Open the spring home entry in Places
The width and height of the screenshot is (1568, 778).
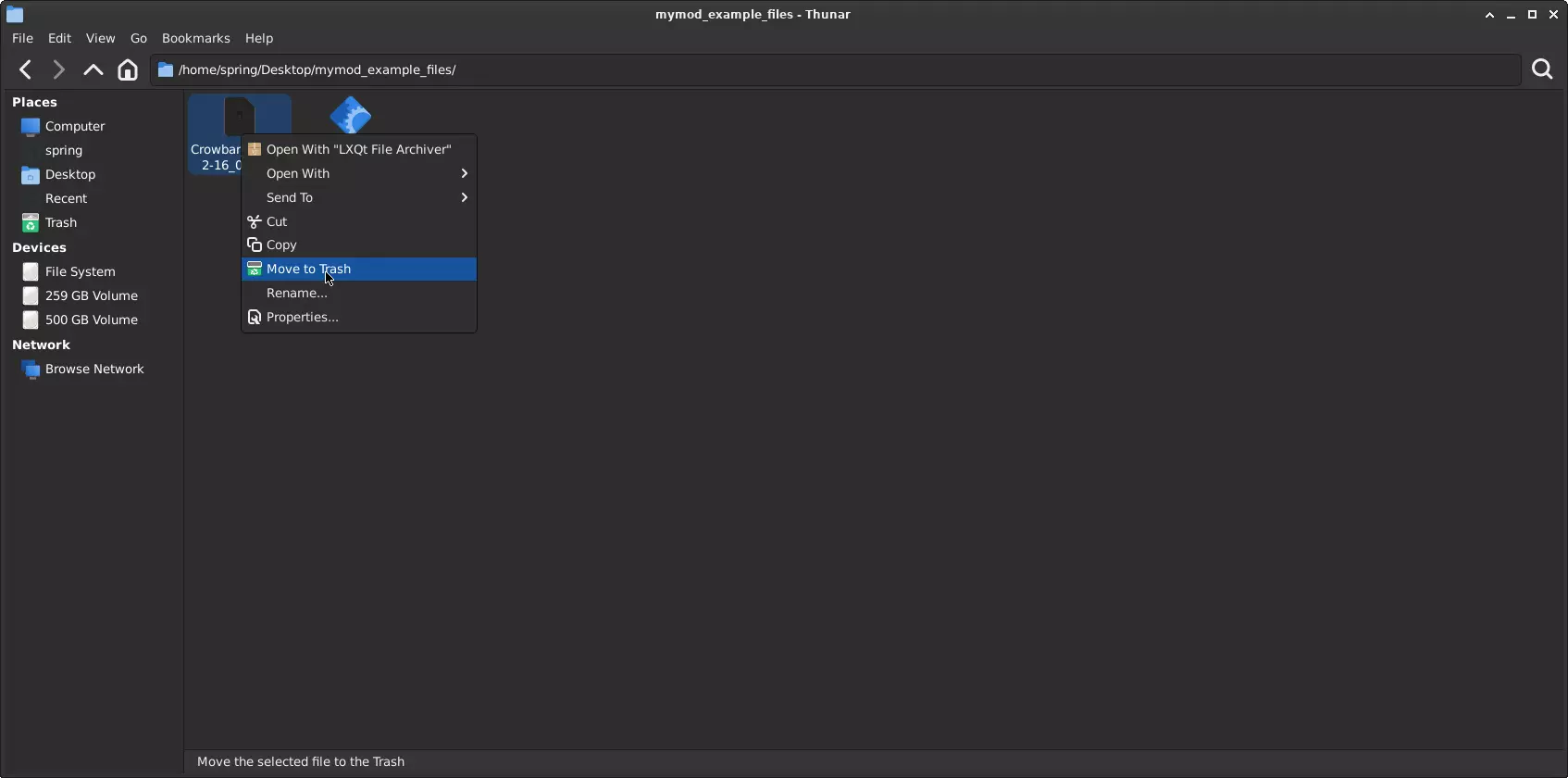pos(64,150)
